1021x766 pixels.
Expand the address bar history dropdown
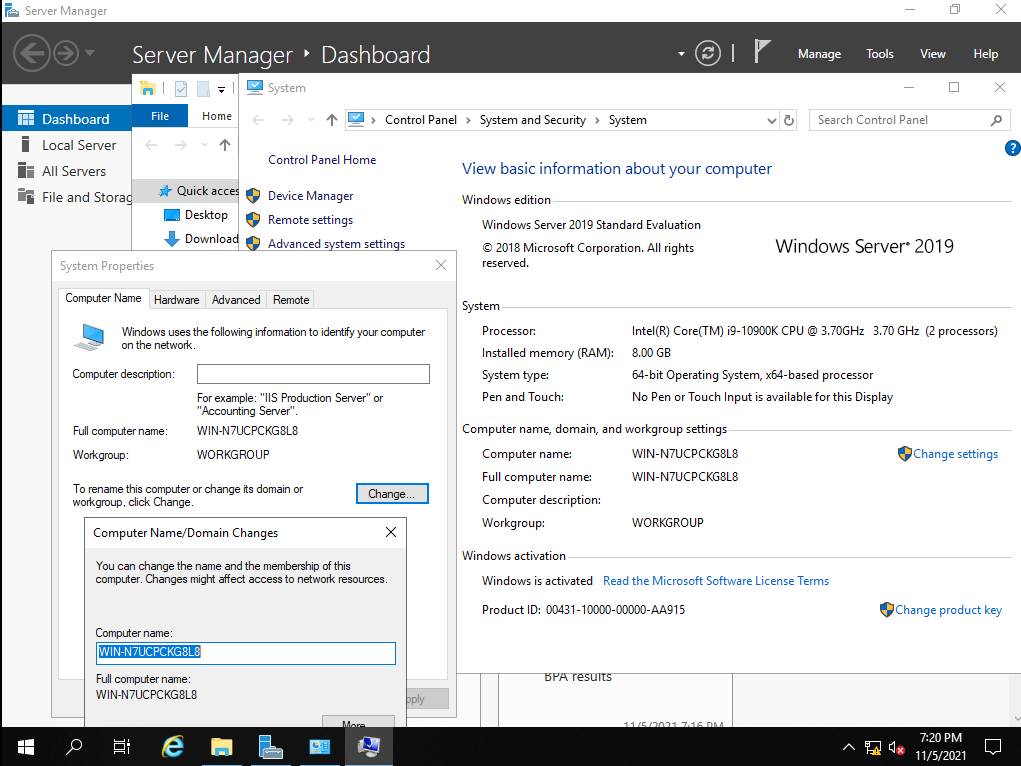coord(772,121)
